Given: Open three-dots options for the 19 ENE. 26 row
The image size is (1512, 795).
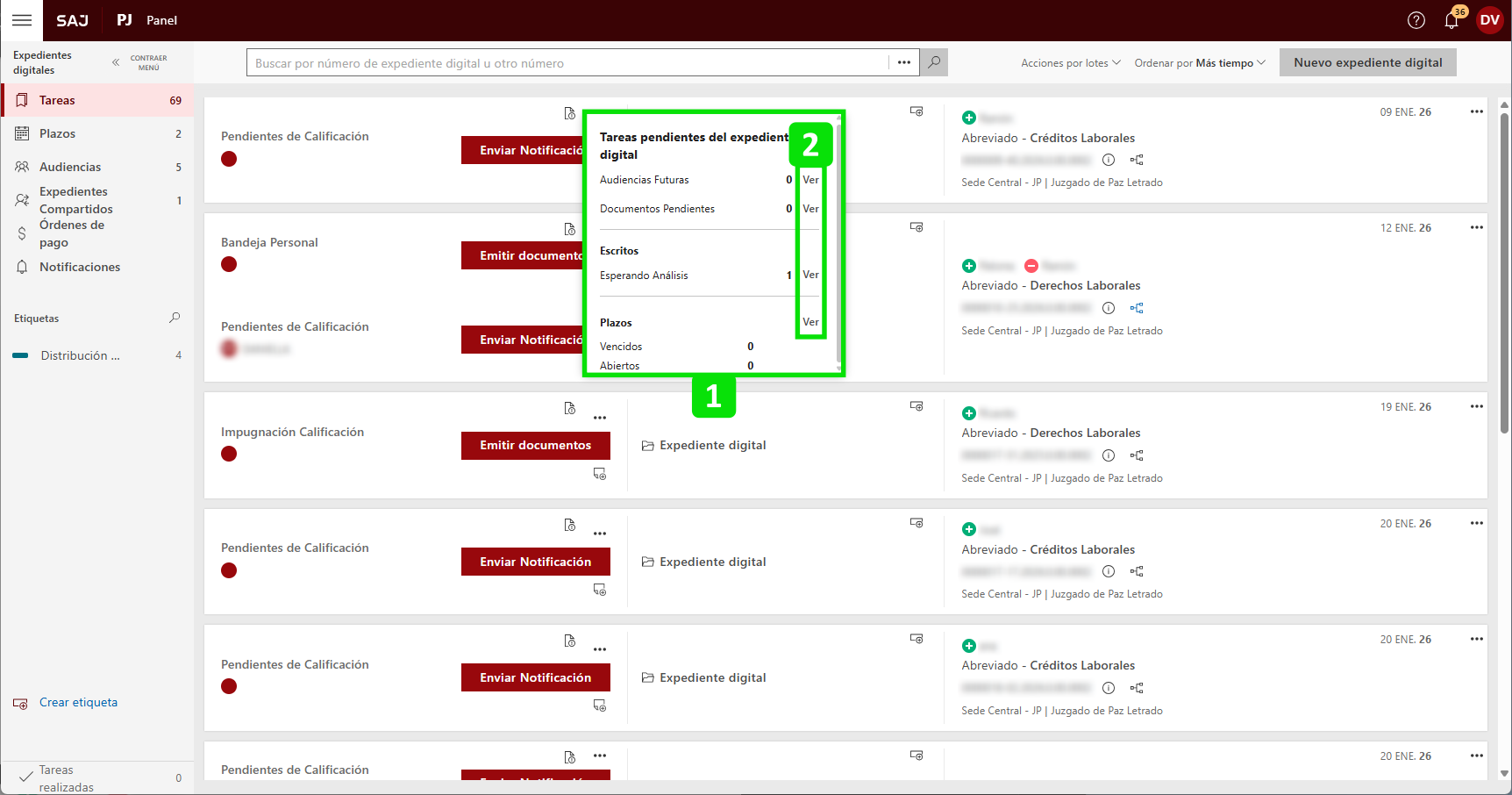Looking at the screenshot, I should (1476, 406).
